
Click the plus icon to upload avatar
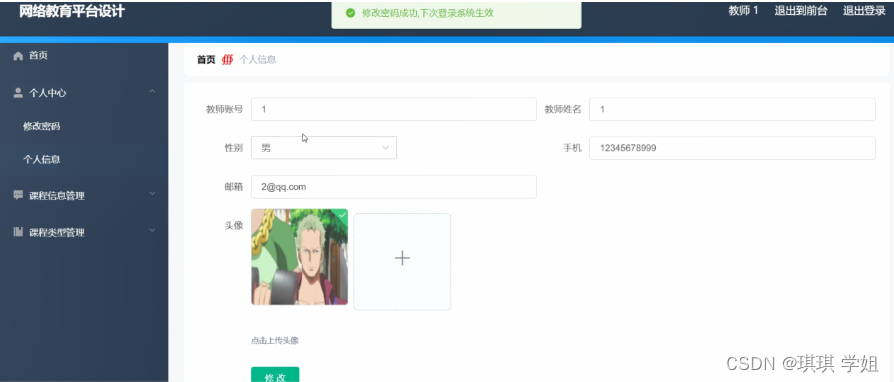(x=402, y=258)
